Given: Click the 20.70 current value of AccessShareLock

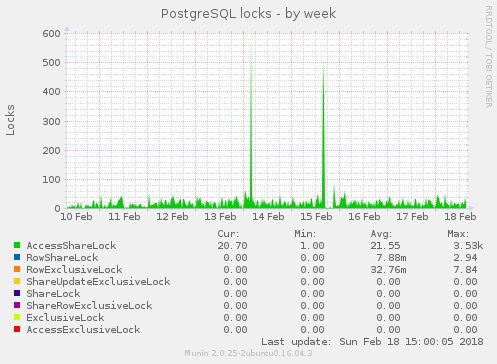Looking at the screenshot, I should tap(232, 246).
